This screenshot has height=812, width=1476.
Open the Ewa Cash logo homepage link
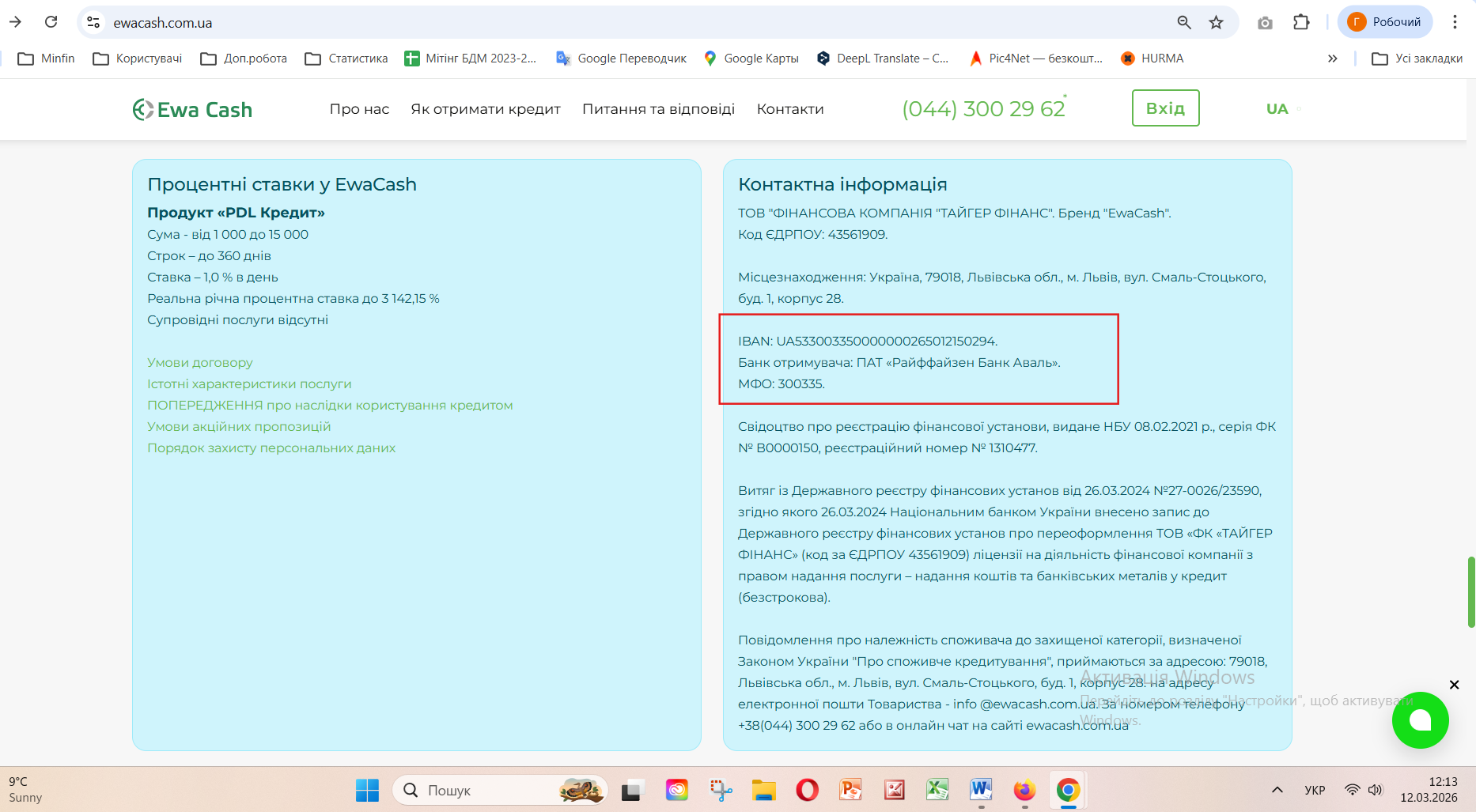tap(192, 109)
